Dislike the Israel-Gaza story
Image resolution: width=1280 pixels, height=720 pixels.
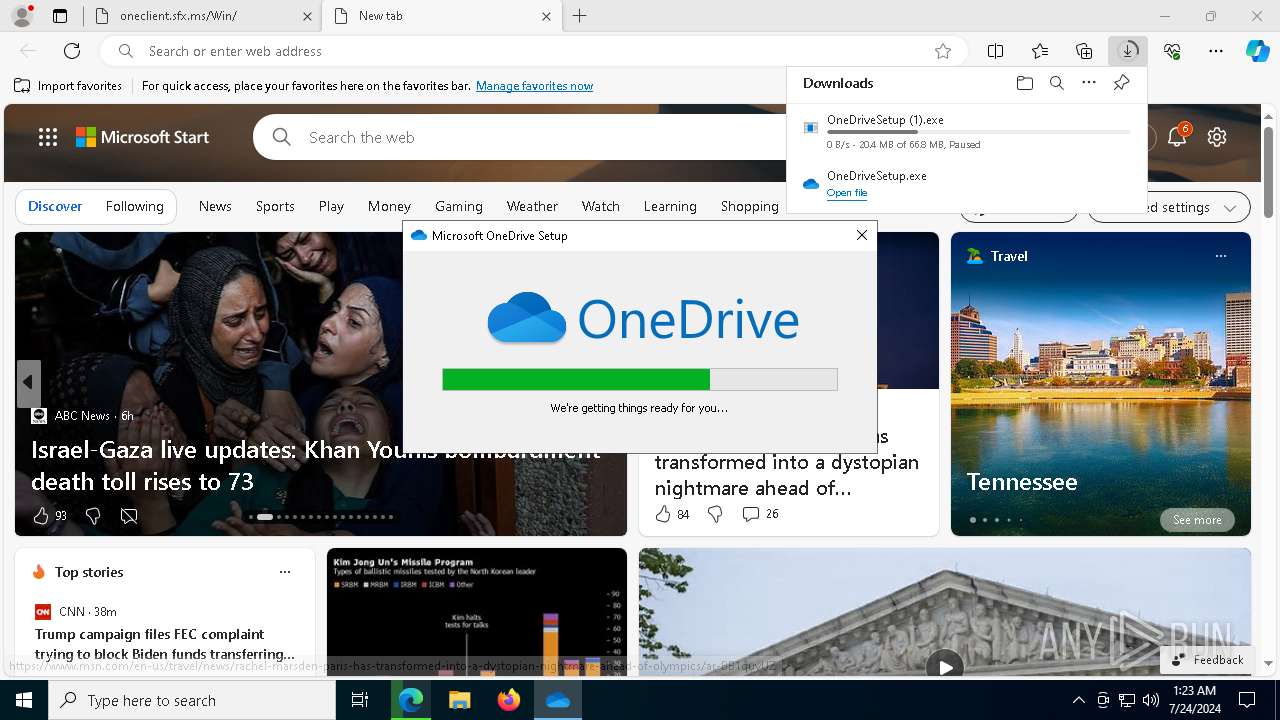pyautogui.click(x=93, y=516)
